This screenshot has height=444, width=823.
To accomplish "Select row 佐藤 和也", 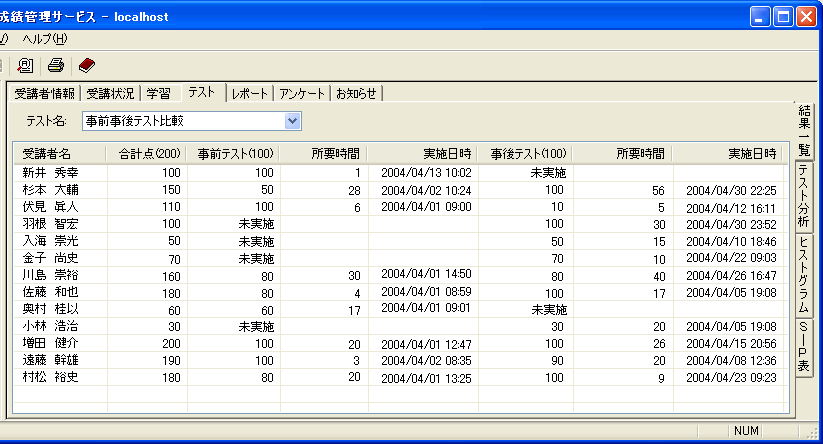I will [x=401, y=292].
